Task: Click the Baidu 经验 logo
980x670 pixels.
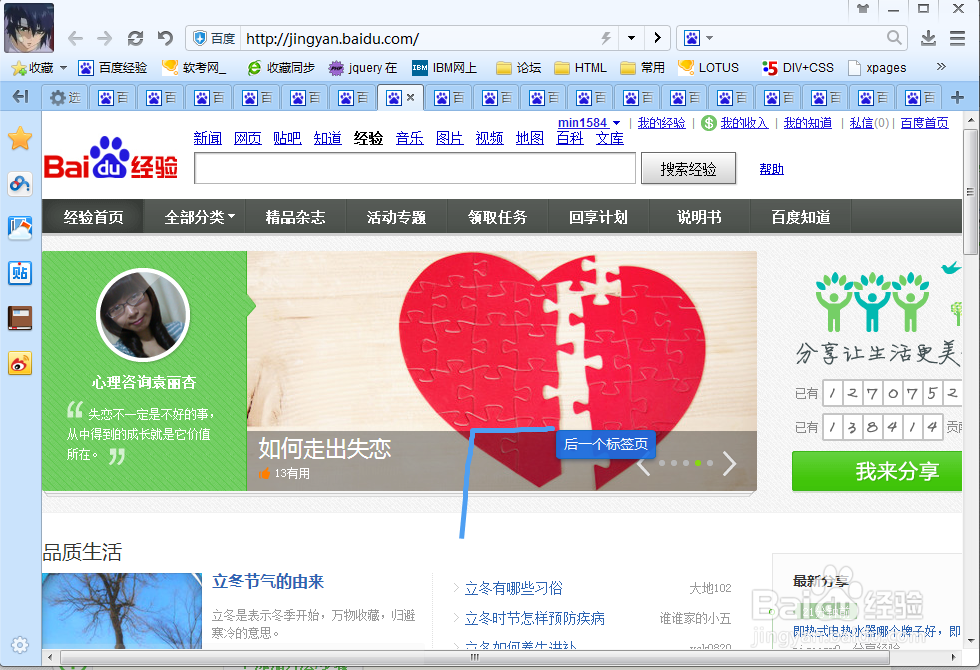Action: pos(111,159)
